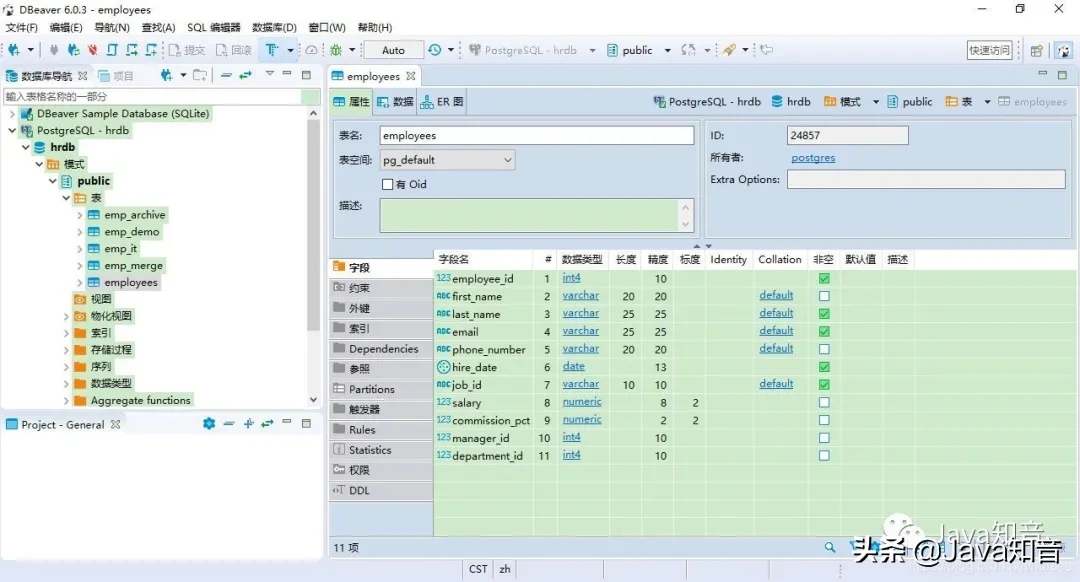1080x582 pixels.
Task: Click the 数据类型 folder icon
Action: [x=80, y=384]
